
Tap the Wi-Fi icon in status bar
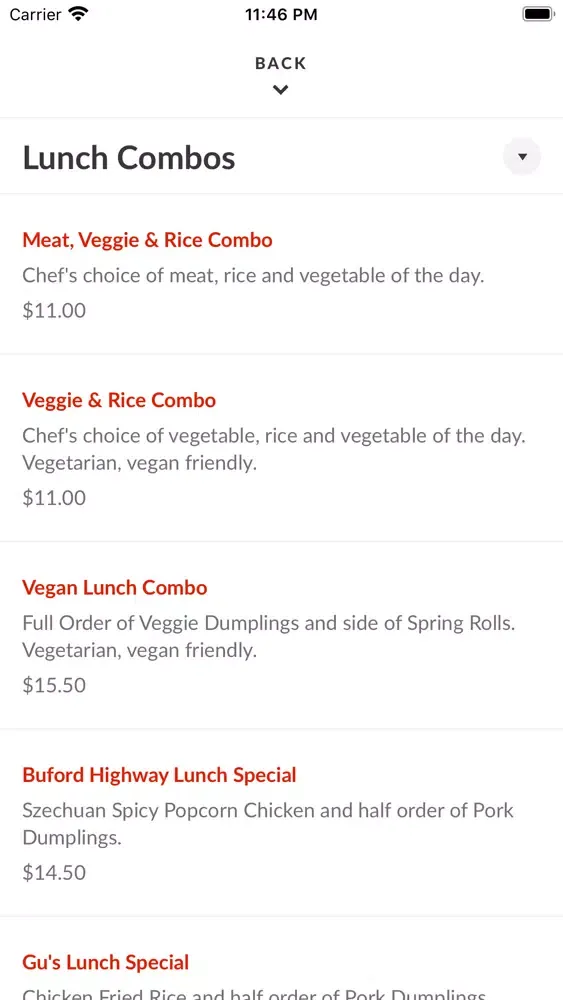(78, 14)
